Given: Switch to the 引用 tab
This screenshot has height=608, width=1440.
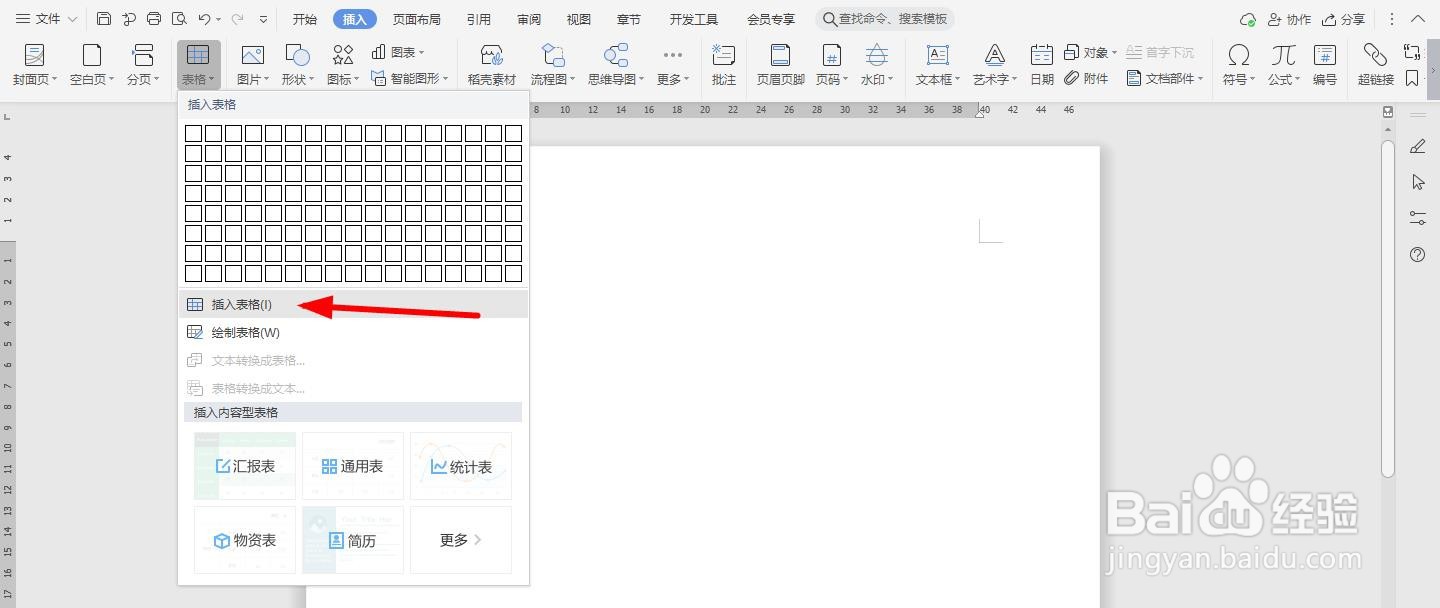Looking at the screenshot, I should (x=479, y=19).
